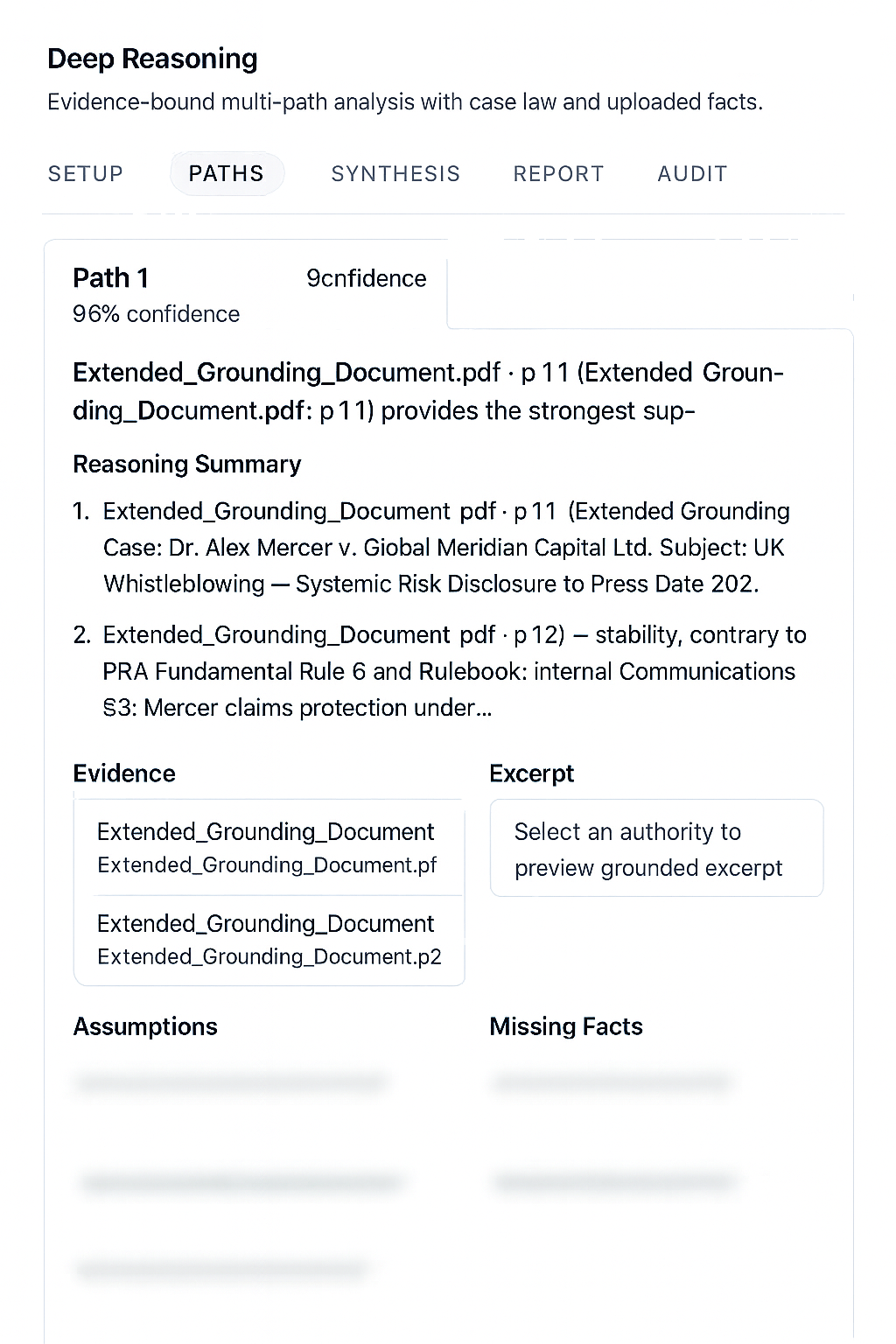Click the Assumptions section heading
The width and height of the screenshot is (896, 1344).
tap(145, 1026)
